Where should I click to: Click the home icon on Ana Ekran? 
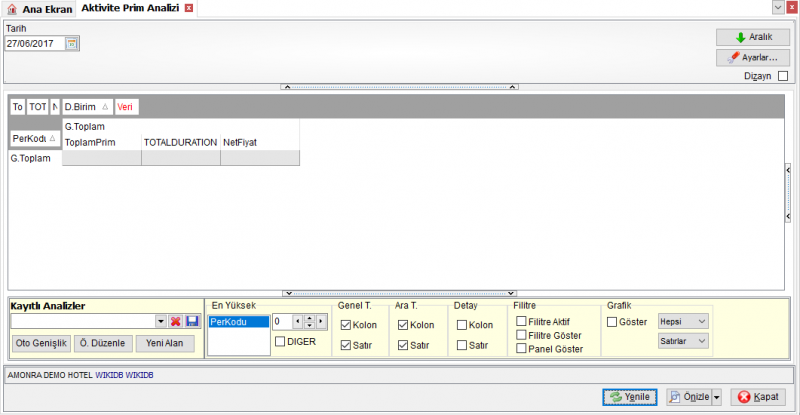point(12,9)
